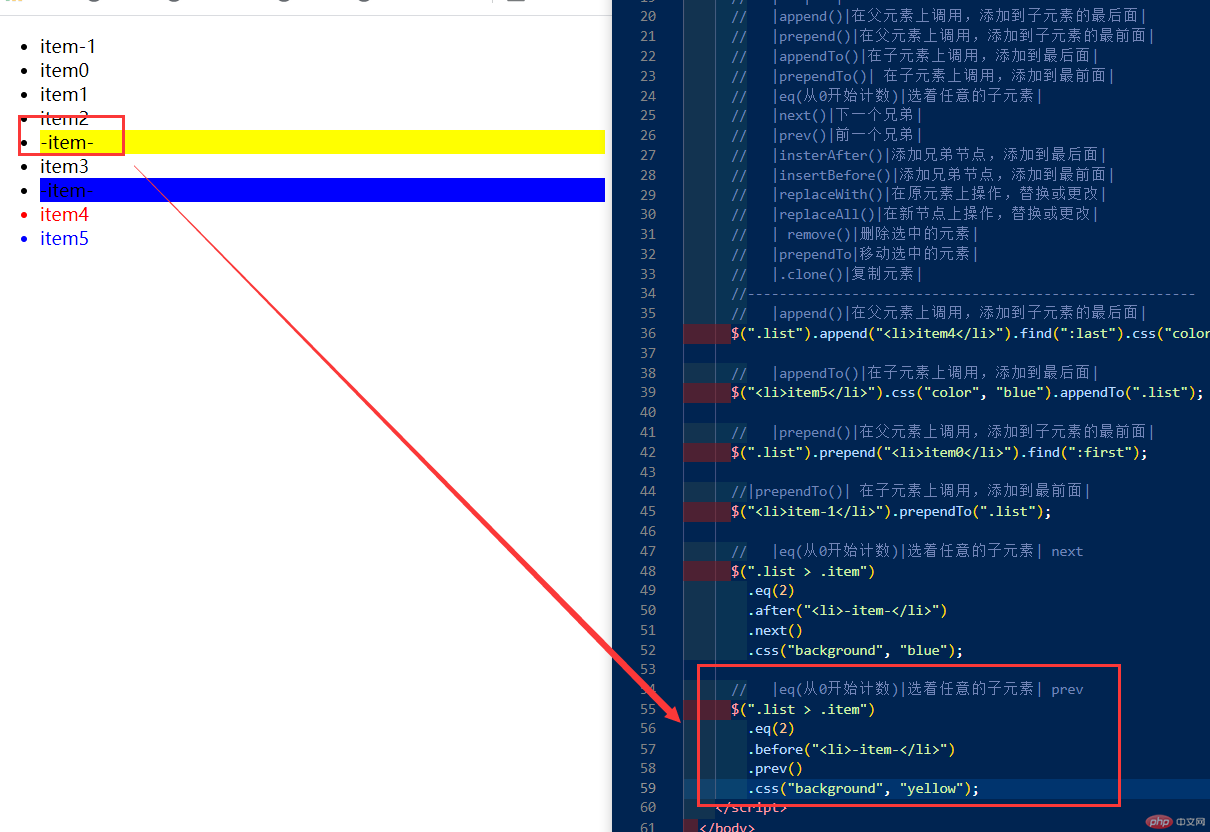Click the 'item3' list entry
This screenshot has width=1210, height=832.
[x=64, y=166]
